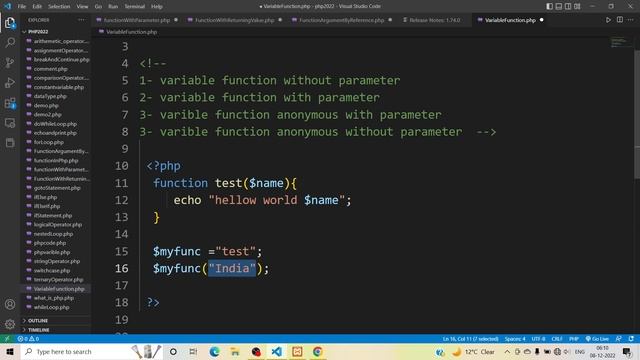Image resolution: width=640 pixels, height=360 pixels.
Task: Click the vertical editor scrollbar
Action: (x=637, y=114)
